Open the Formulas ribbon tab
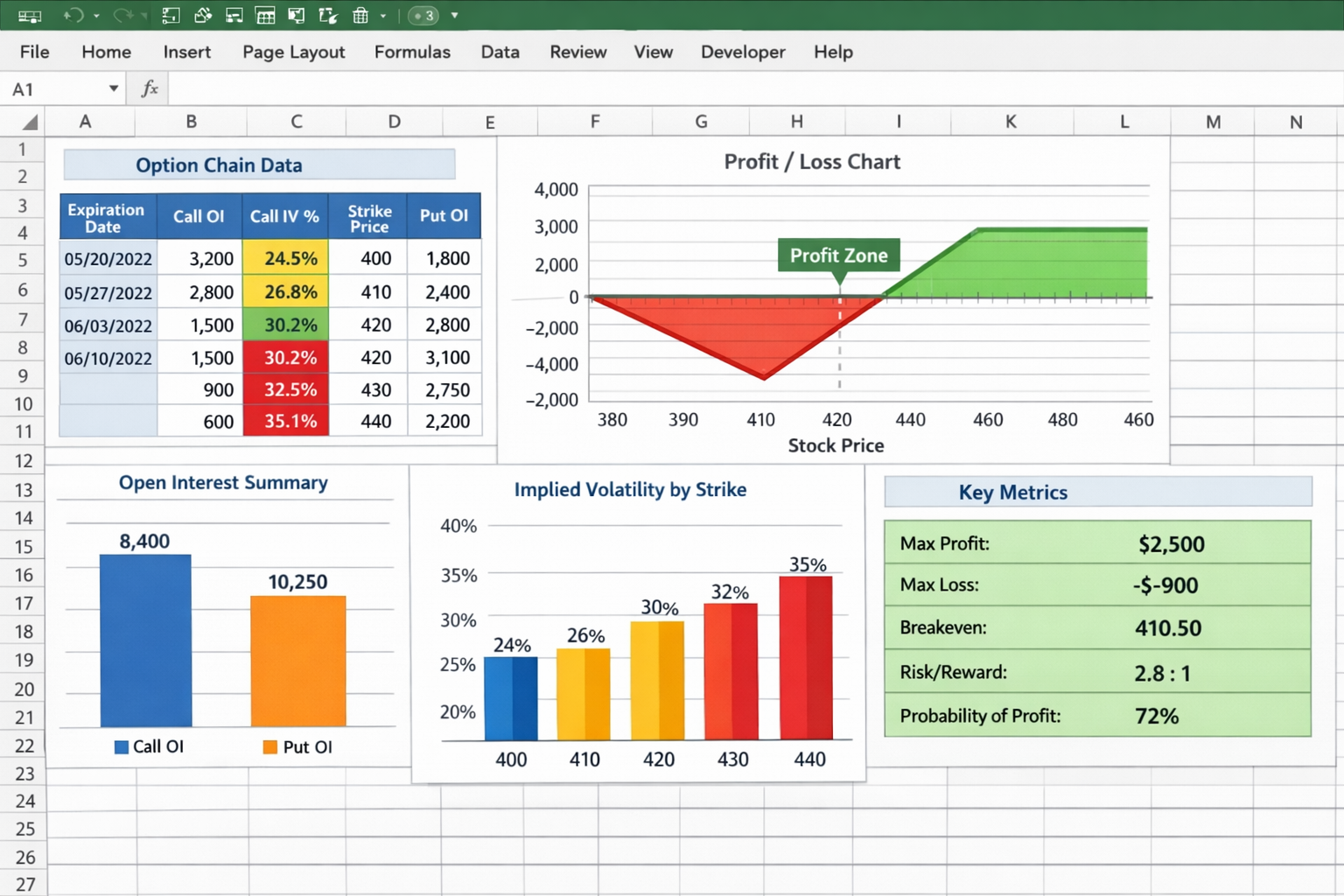The image size is (1344, 896). [x=412, y=52]
